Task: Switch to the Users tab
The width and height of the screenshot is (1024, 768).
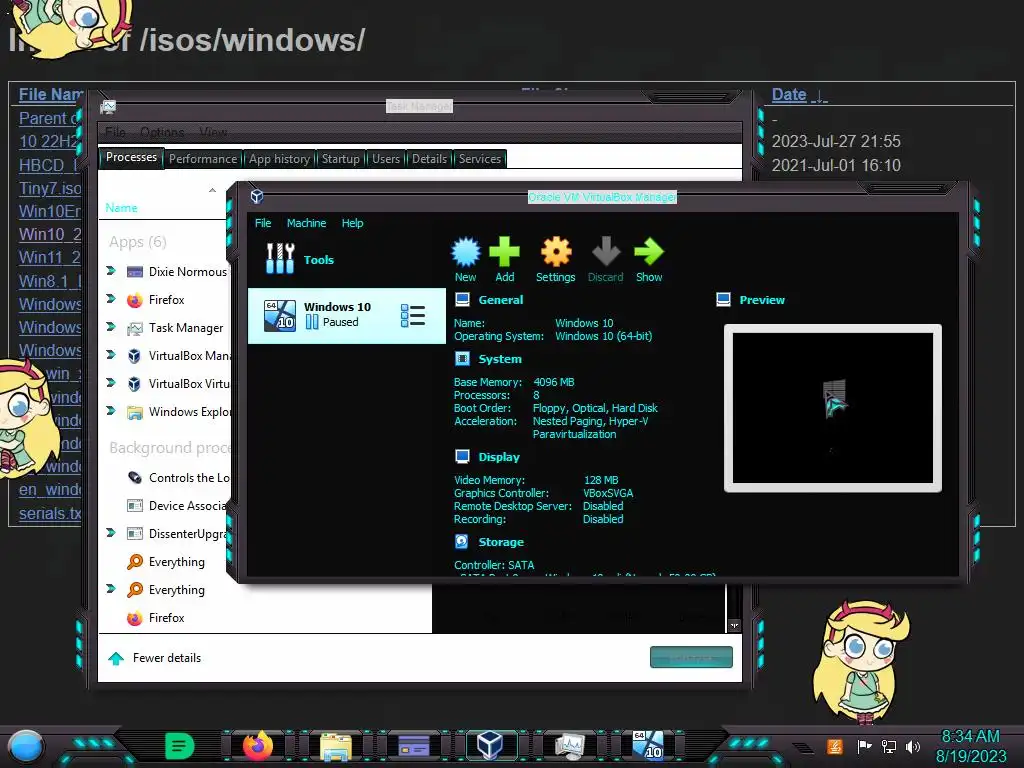Action: (x=386, y=159)
